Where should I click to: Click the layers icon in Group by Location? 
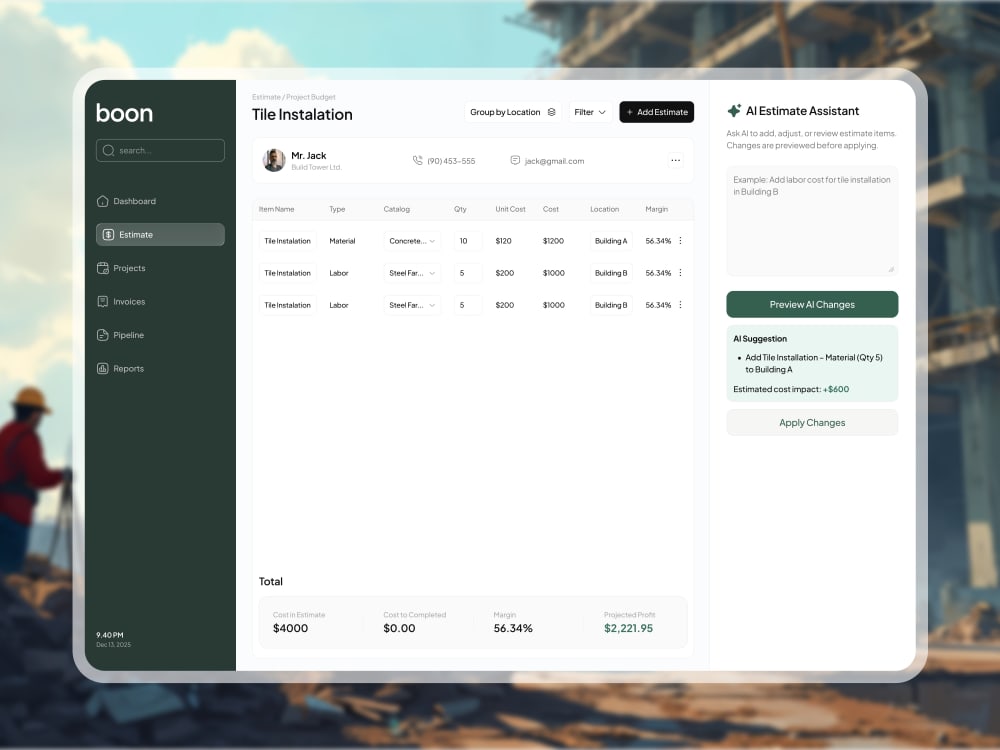click(552, 112)
